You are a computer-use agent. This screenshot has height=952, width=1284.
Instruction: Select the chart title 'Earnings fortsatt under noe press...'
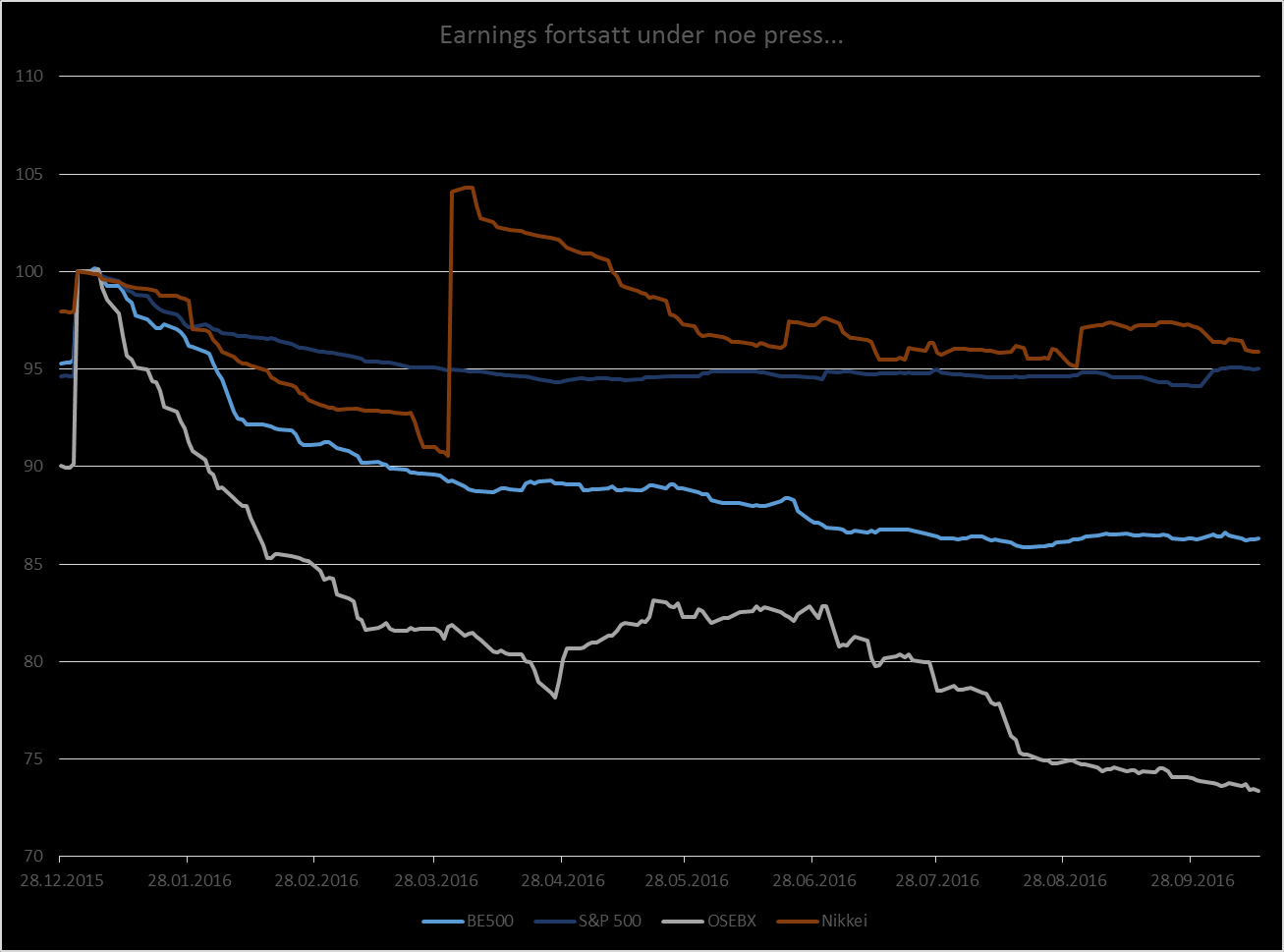click(x=642, y=36)
